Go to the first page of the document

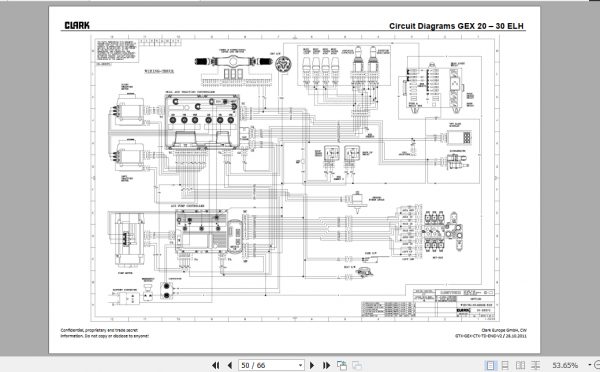[216, 365]
